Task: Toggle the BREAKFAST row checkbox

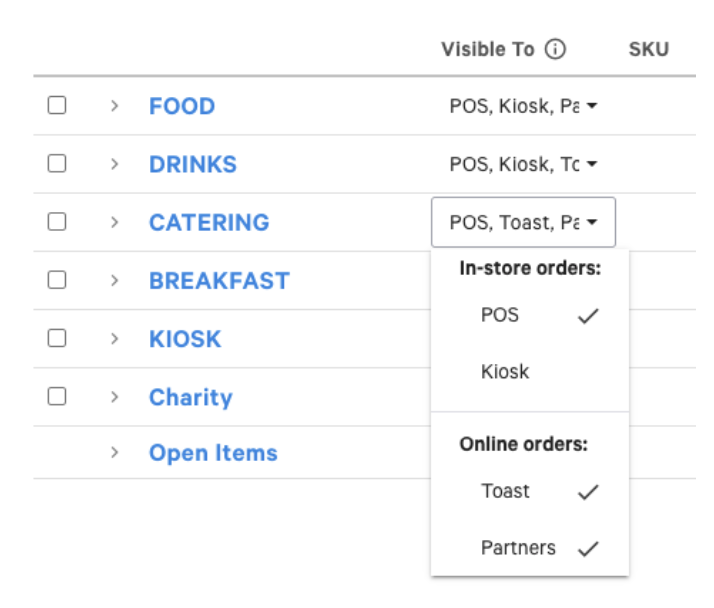Action: click(57, 280)
